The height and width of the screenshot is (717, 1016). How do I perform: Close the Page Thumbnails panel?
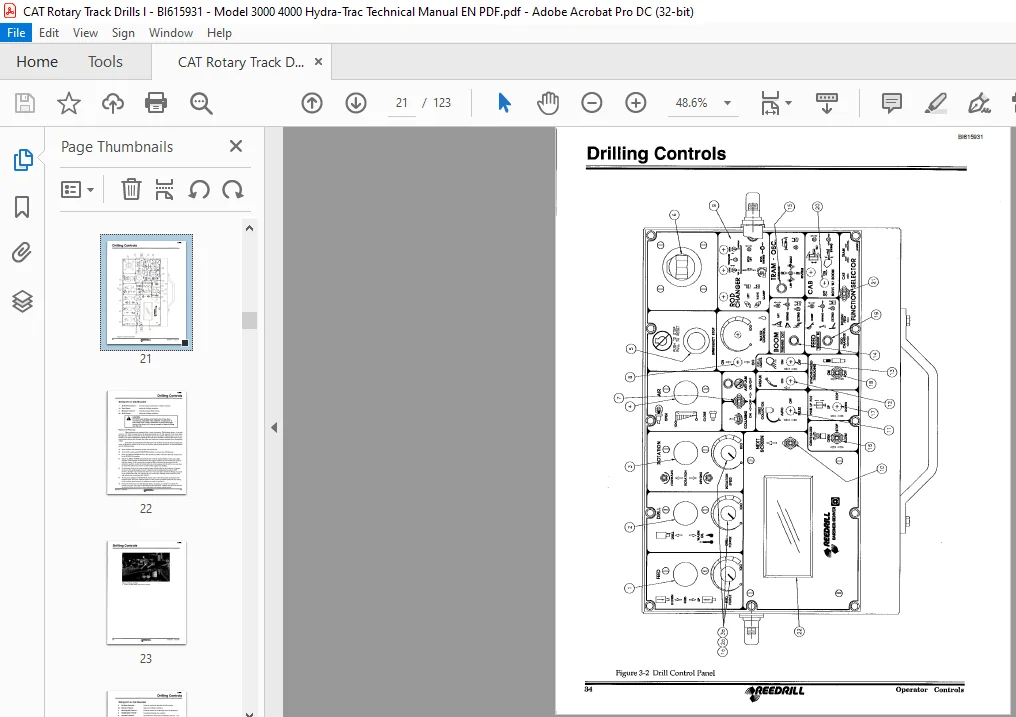[x=236, y=146]
